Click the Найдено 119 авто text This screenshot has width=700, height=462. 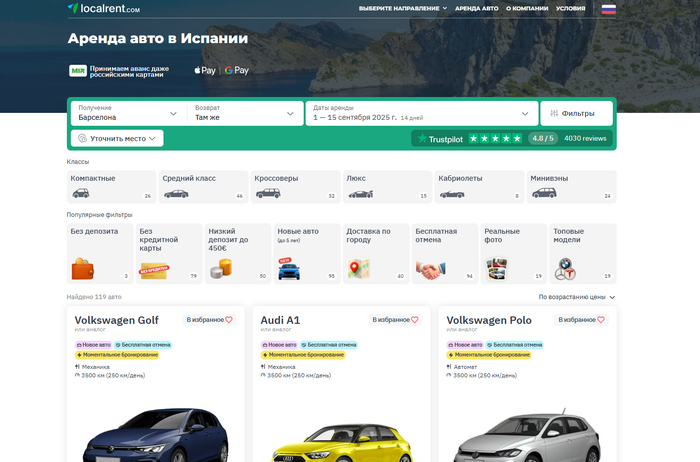[x=94, y=297]
